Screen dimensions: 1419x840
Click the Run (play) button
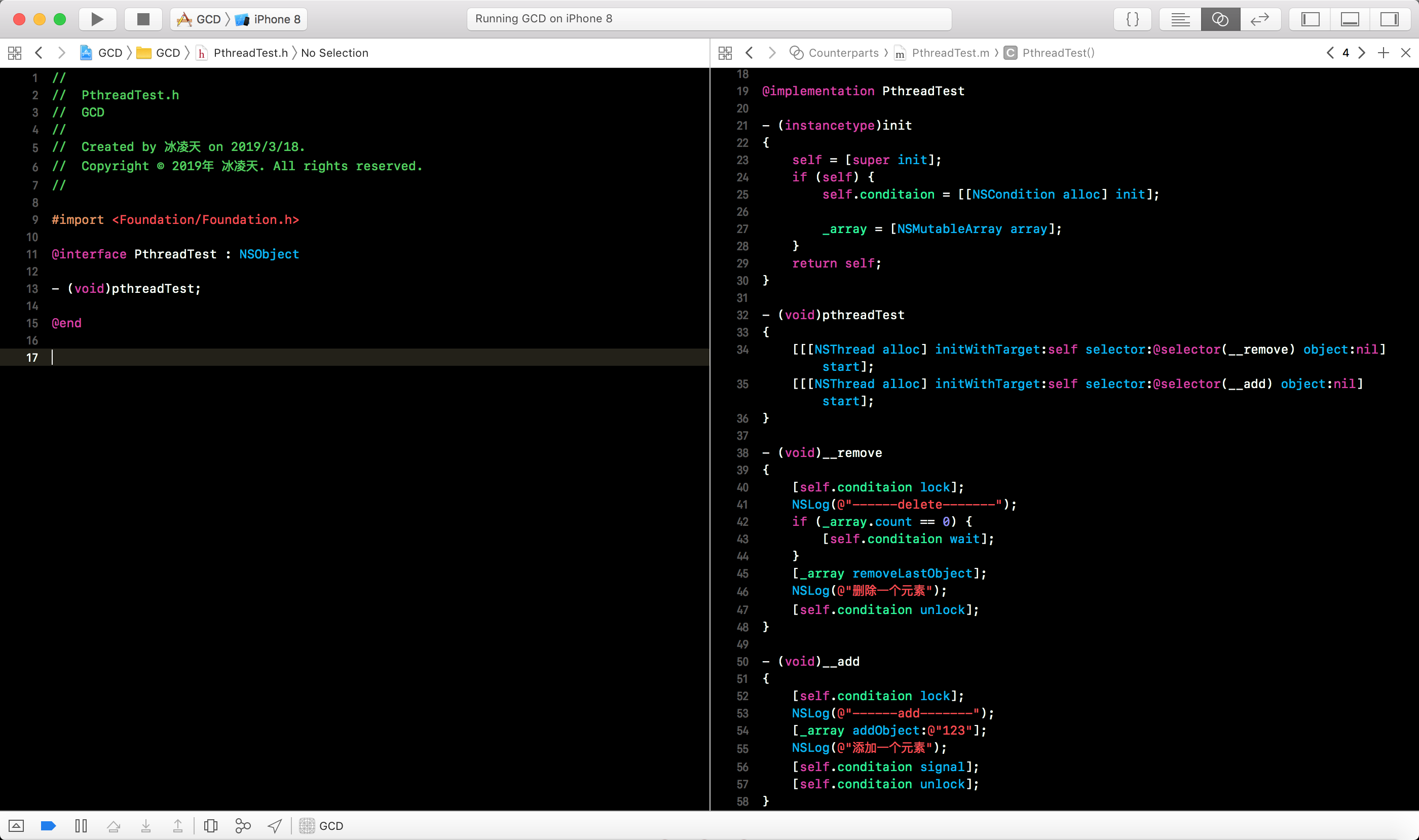pyautogui.click(x=97, y=19)
